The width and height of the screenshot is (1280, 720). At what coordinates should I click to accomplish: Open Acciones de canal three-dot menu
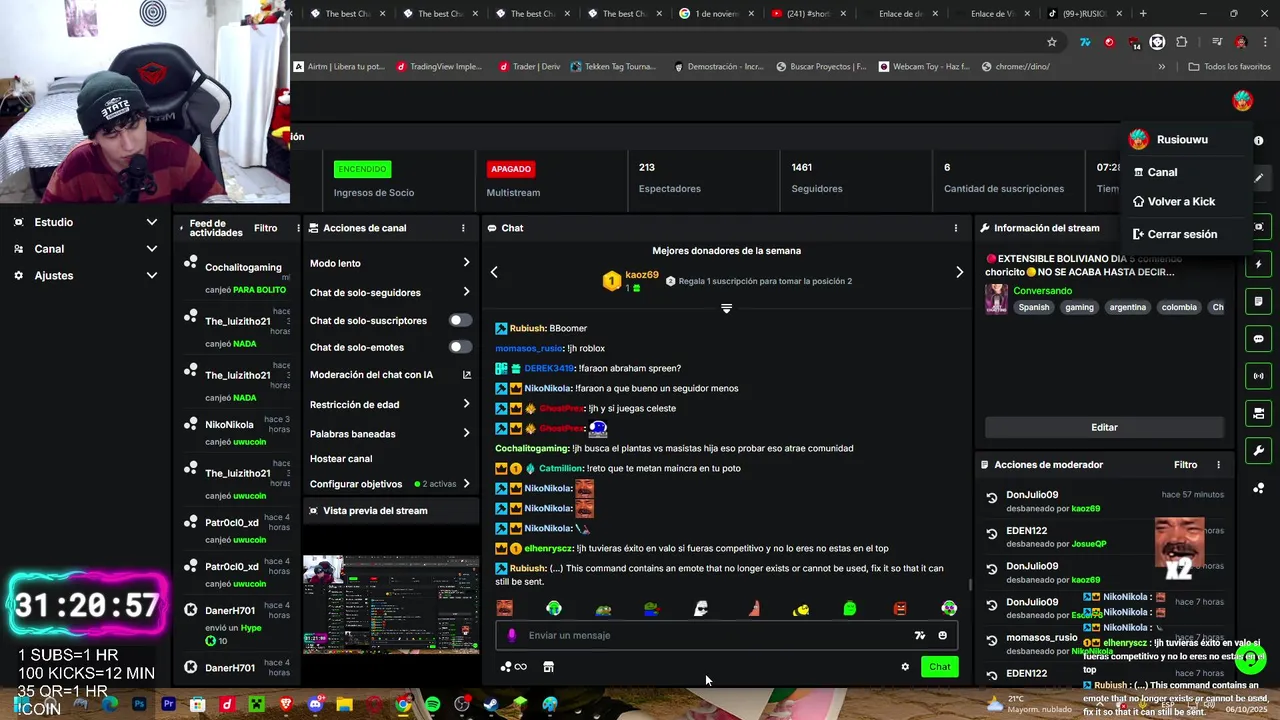click(x=463, y=228)
